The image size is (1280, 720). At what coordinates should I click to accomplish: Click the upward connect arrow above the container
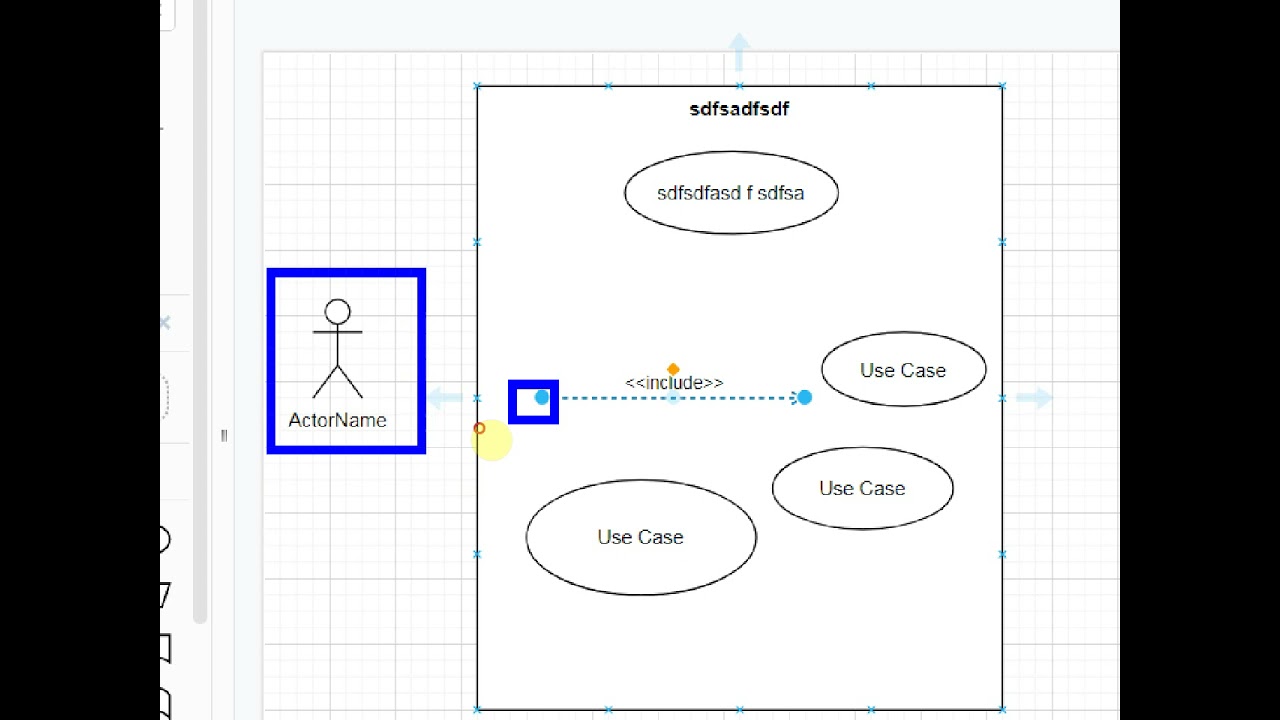(739, 50)
